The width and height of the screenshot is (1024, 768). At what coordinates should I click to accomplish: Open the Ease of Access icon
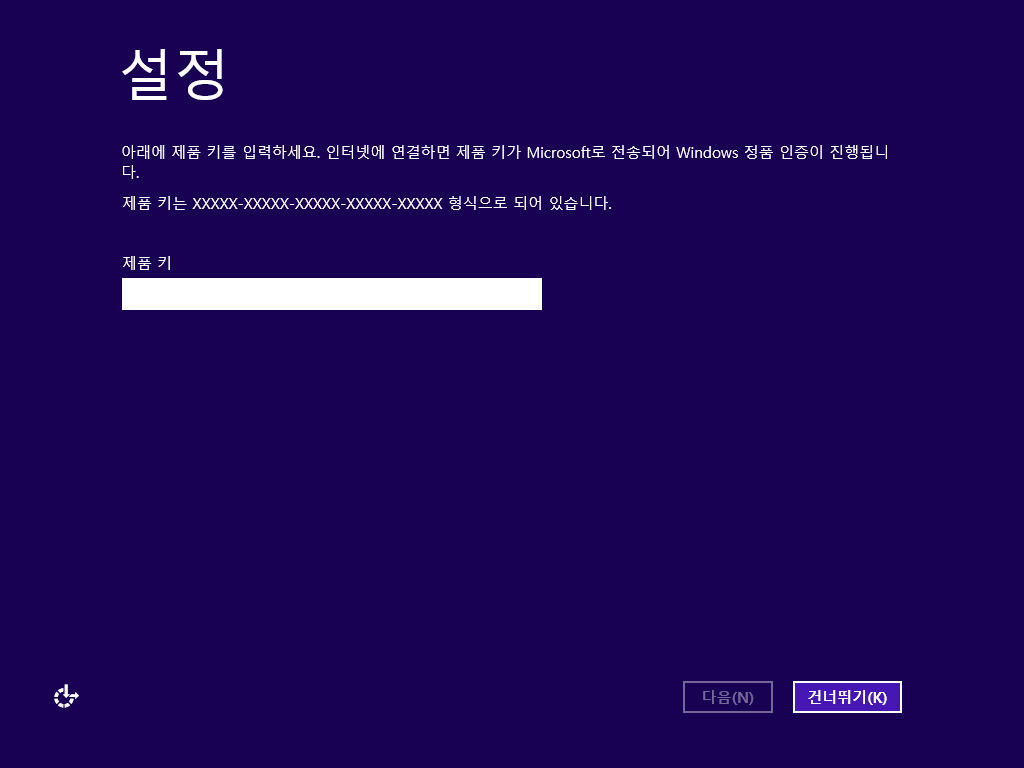[66, 697]
